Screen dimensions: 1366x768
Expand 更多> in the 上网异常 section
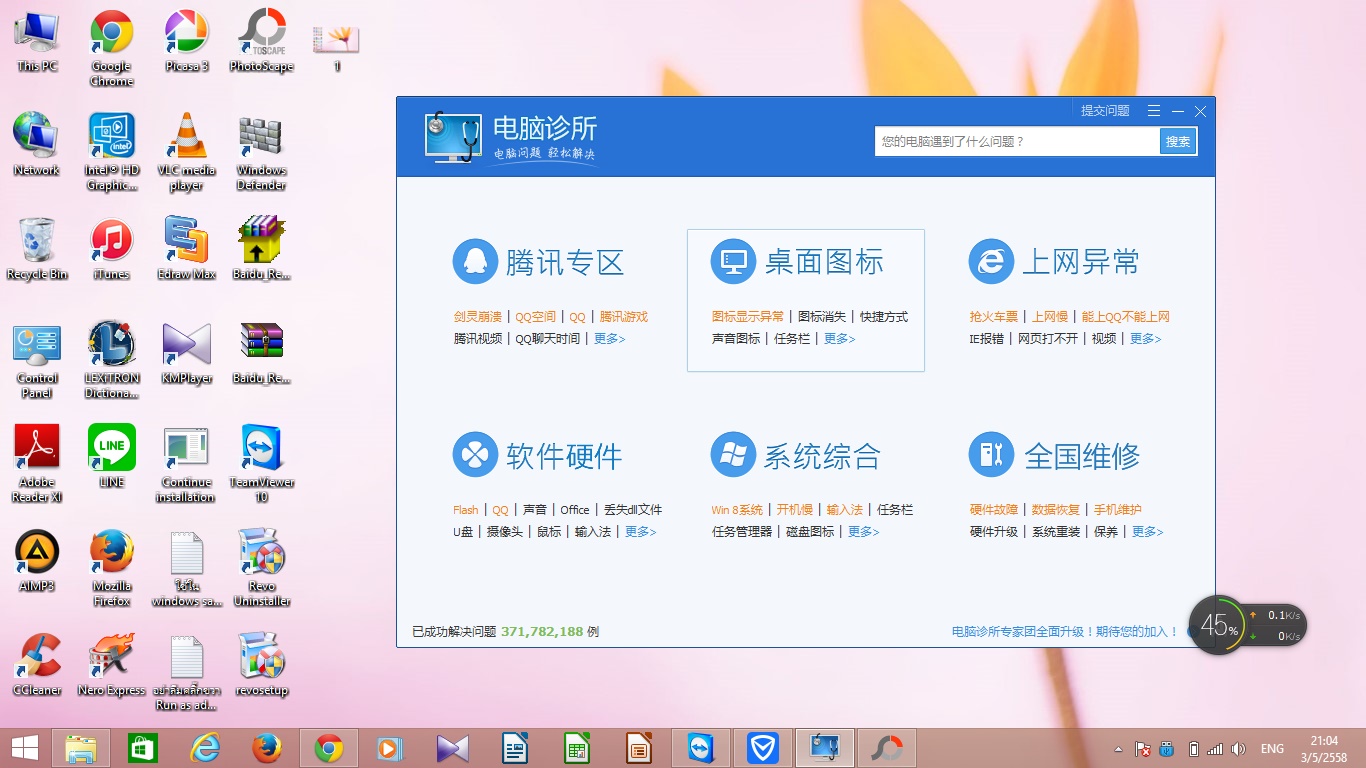(1146, 339)
